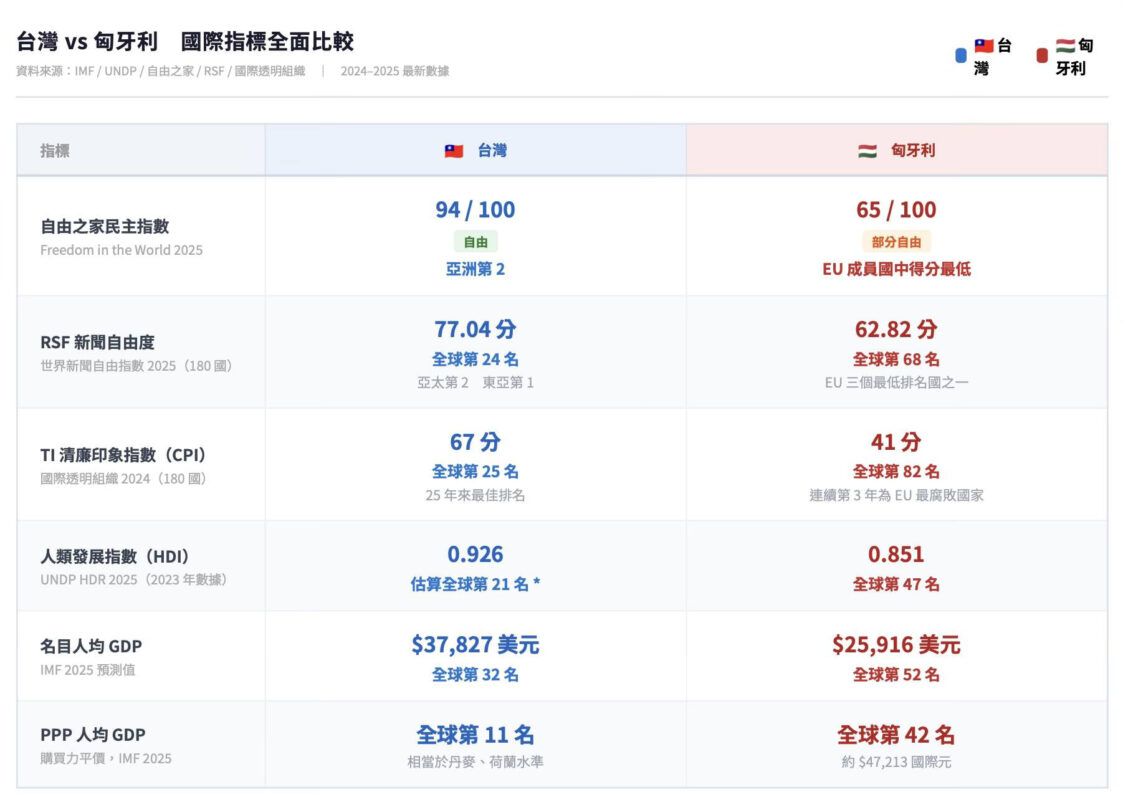Click the Hungary flag in the top-right legend
The image size is (1123, 800).
point(1065,46)
